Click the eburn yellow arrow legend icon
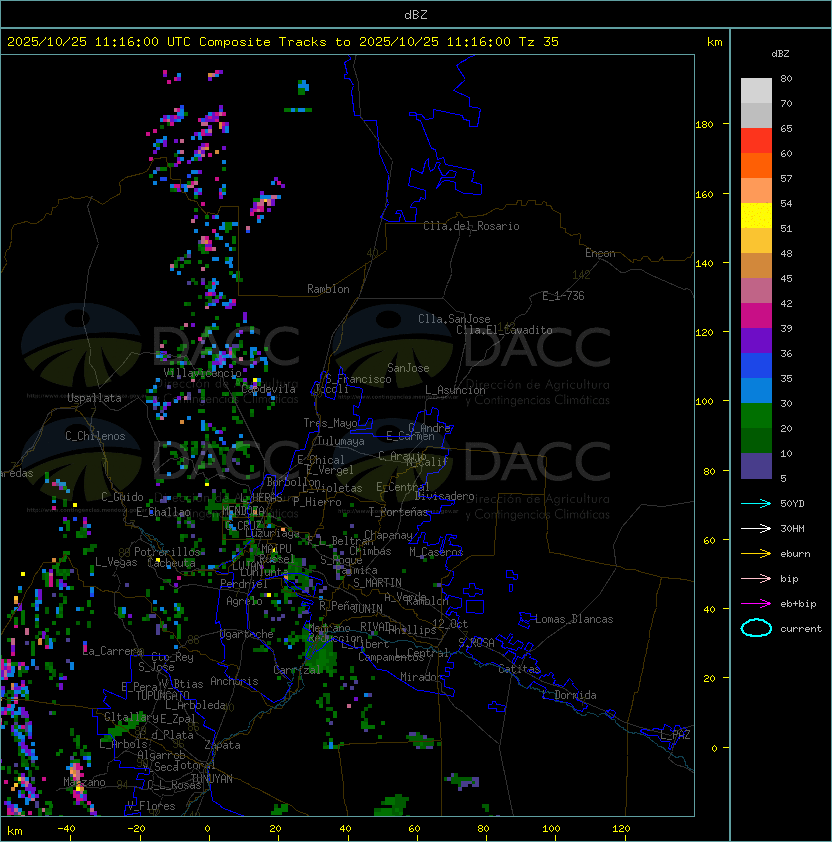832x842 pixels. (x=756, y=554)
